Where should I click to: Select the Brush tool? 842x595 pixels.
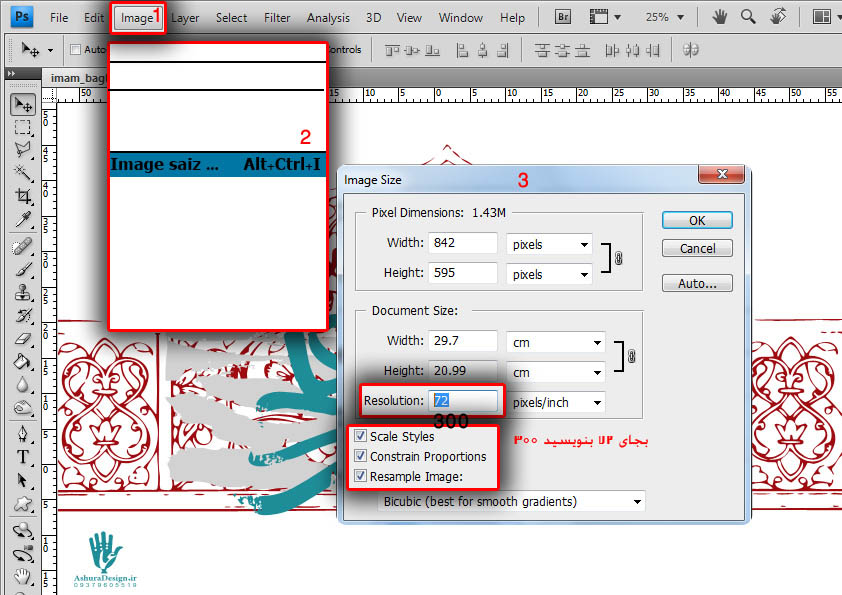[x=23, y=269]
